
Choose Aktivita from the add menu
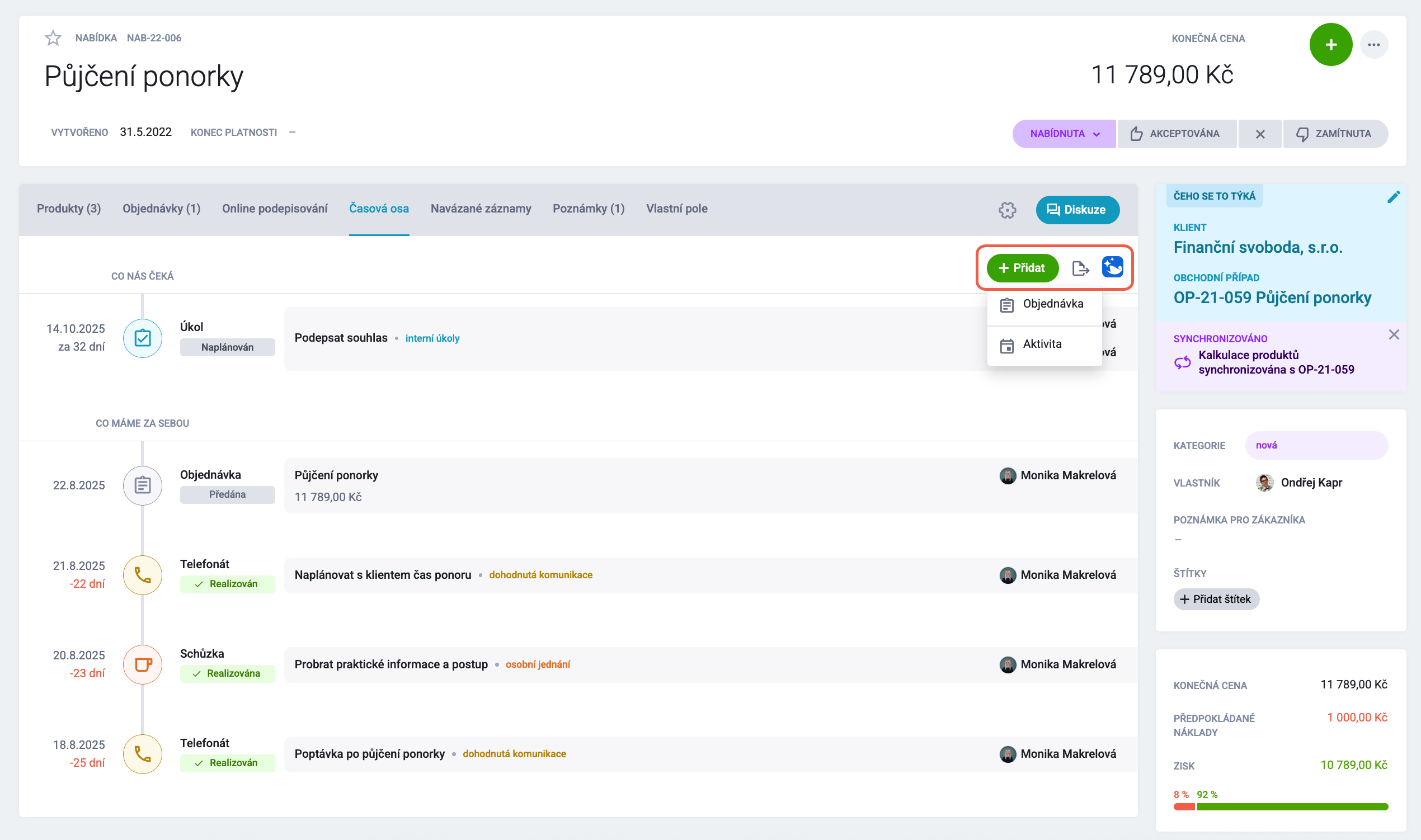click(x=1044, y=345)
